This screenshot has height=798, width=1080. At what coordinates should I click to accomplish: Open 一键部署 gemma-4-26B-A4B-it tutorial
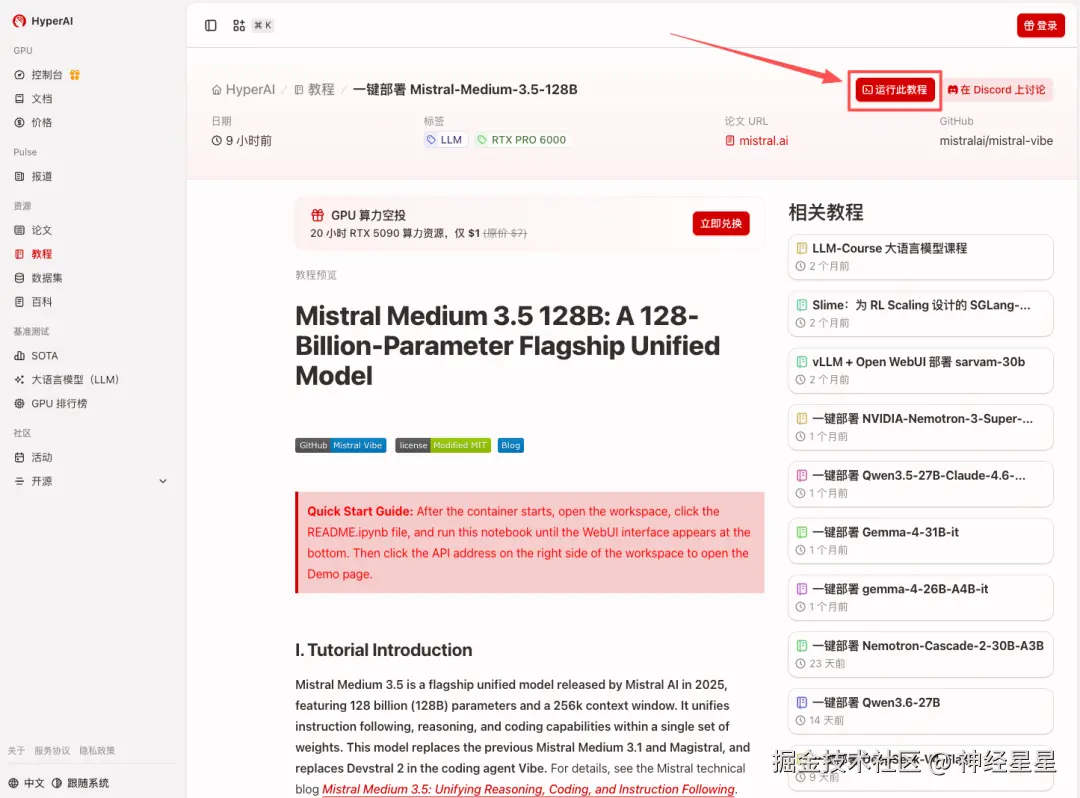pos(920,598)
